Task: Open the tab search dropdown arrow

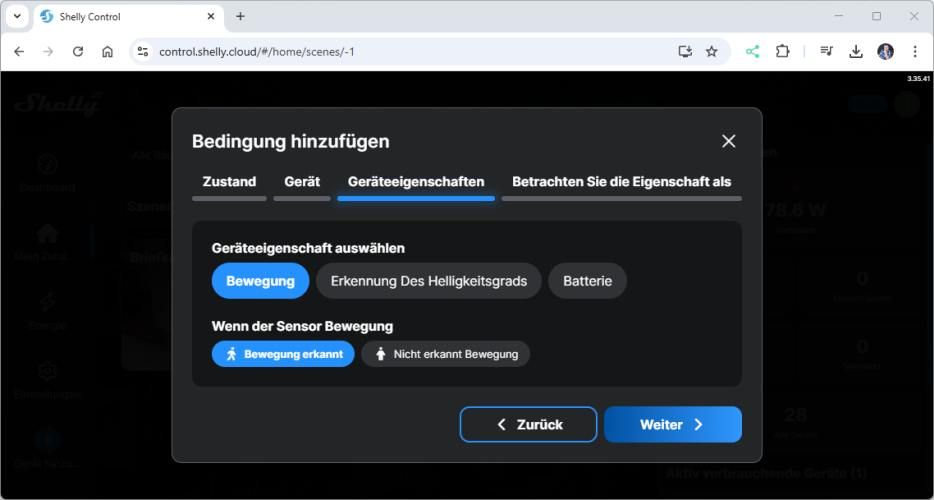Action: [x=17, y=16]
